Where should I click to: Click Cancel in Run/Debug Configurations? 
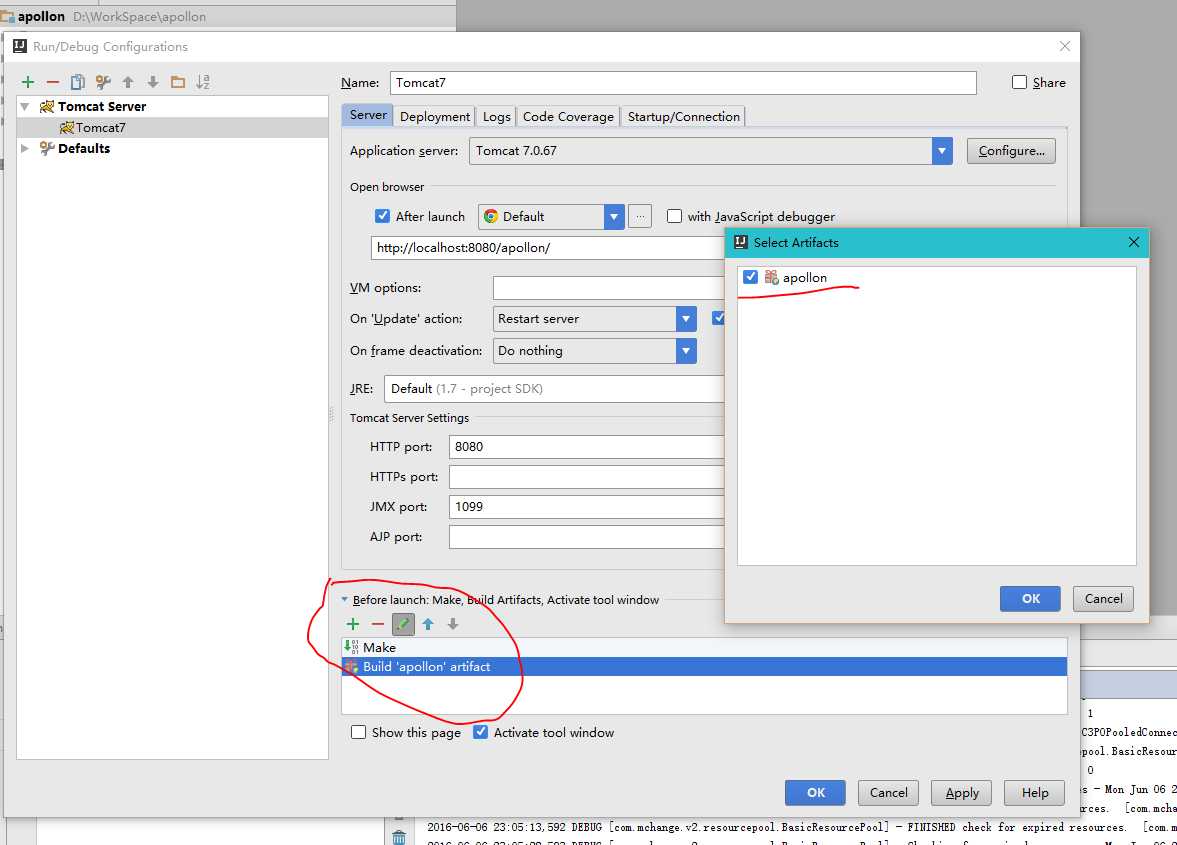pyautogui.click(x=888, y=792)
